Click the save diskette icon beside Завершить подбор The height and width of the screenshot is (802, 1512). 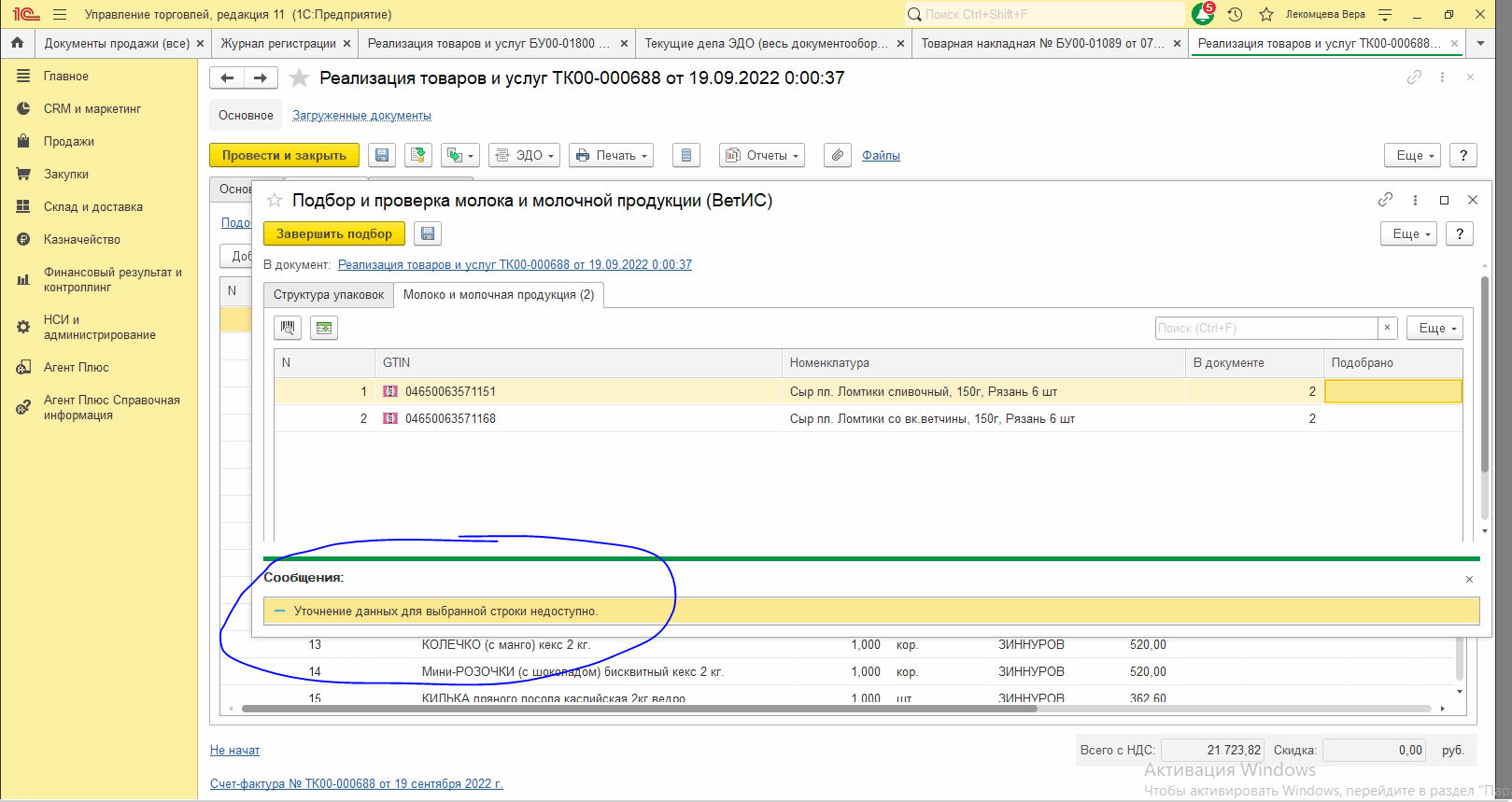pyautogui.click(x=428, y=233)
